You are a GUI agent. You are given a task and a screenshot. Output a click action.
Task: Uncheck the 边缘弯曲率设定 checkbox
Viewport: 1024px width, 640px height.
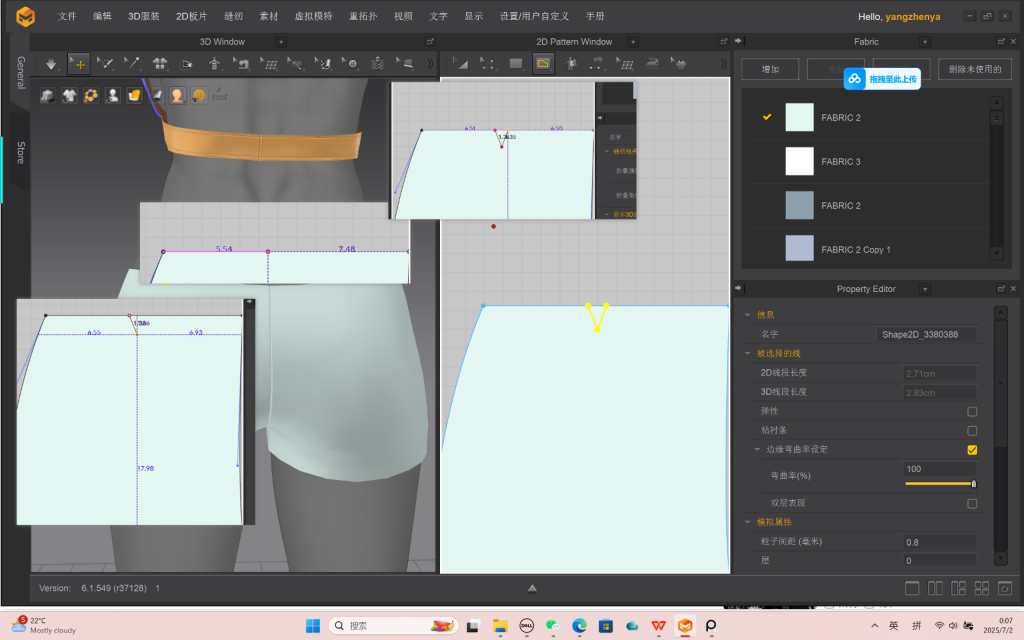pos(972,450)
